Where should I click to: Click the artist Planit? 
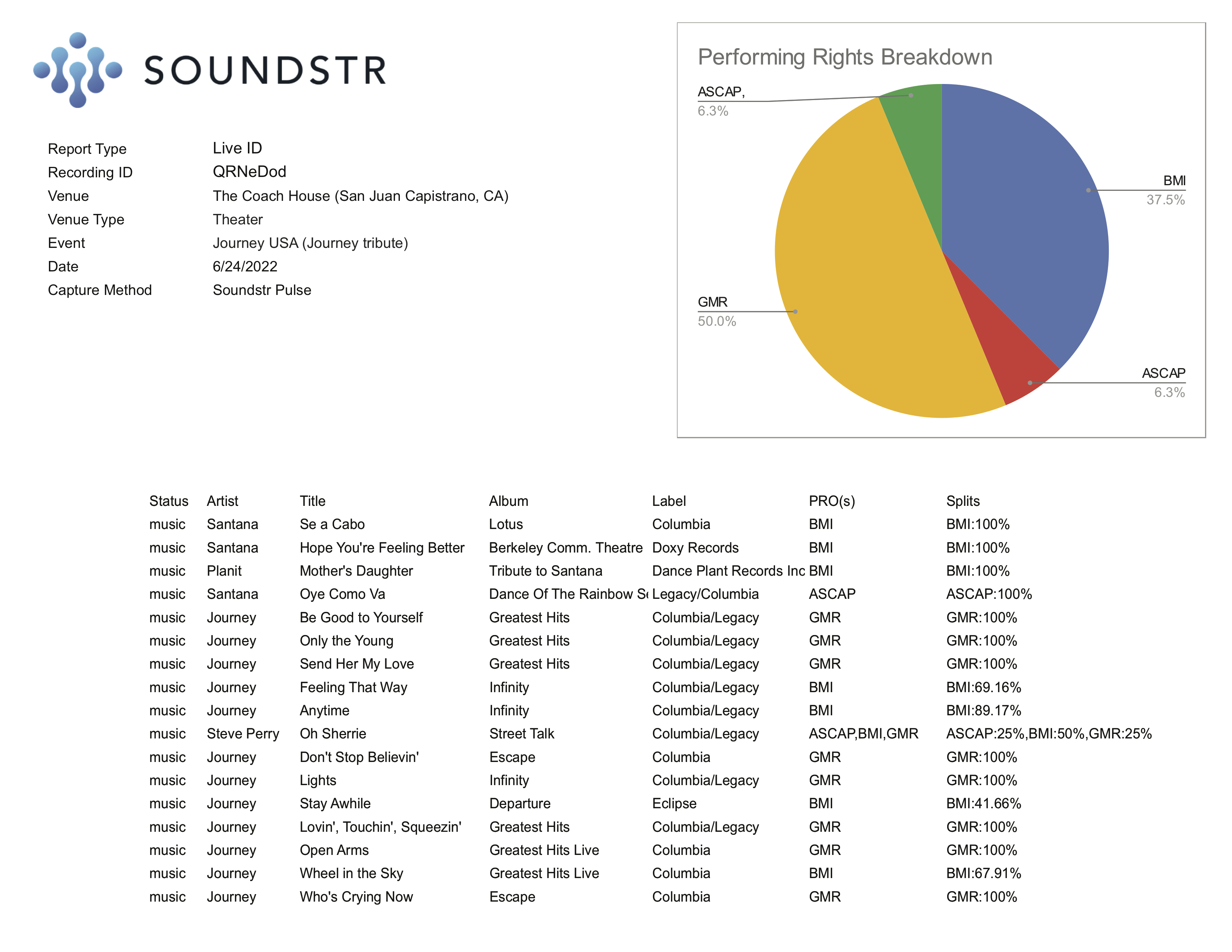pos(224,571)
